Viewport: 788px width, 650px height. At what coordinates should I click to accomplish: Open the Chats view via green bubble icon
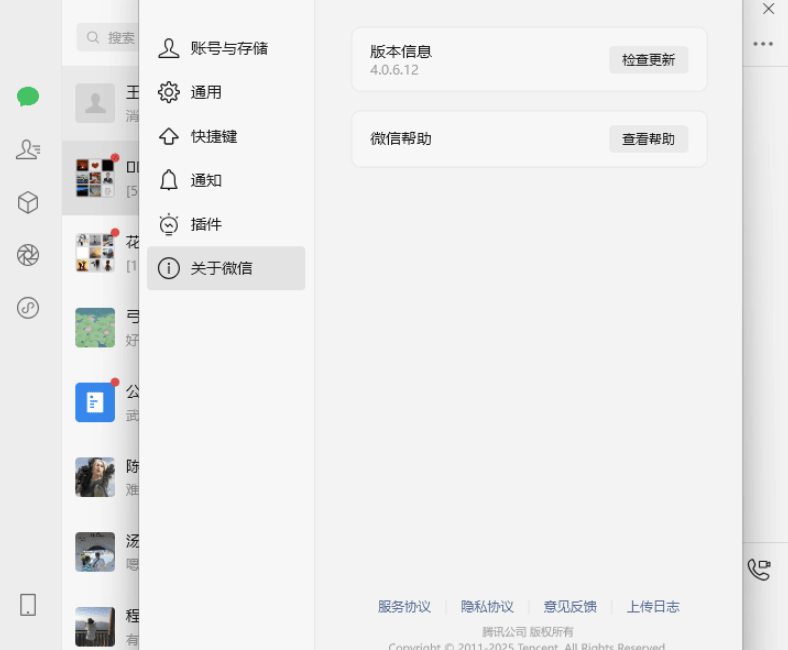tap(28, 97)
